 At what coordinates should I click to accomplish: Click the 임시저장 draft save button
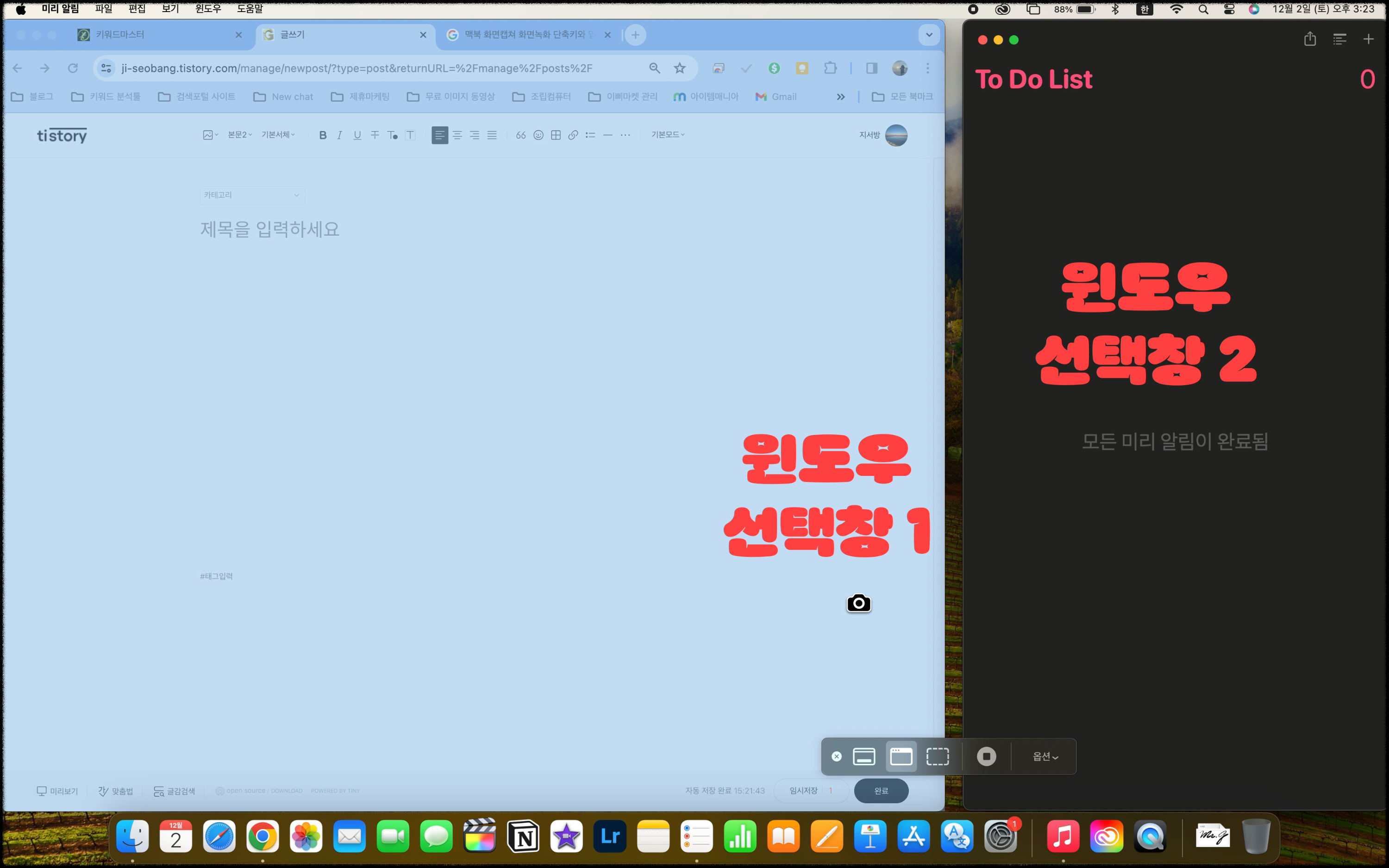coord(803,791)
